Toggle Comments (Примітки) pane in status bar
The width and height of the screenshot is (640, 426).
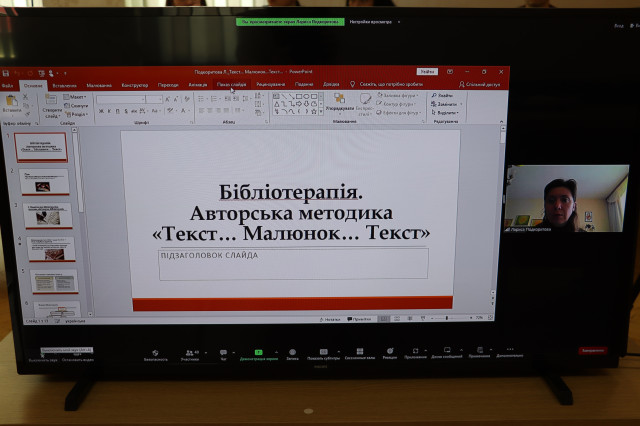(359, 319)
